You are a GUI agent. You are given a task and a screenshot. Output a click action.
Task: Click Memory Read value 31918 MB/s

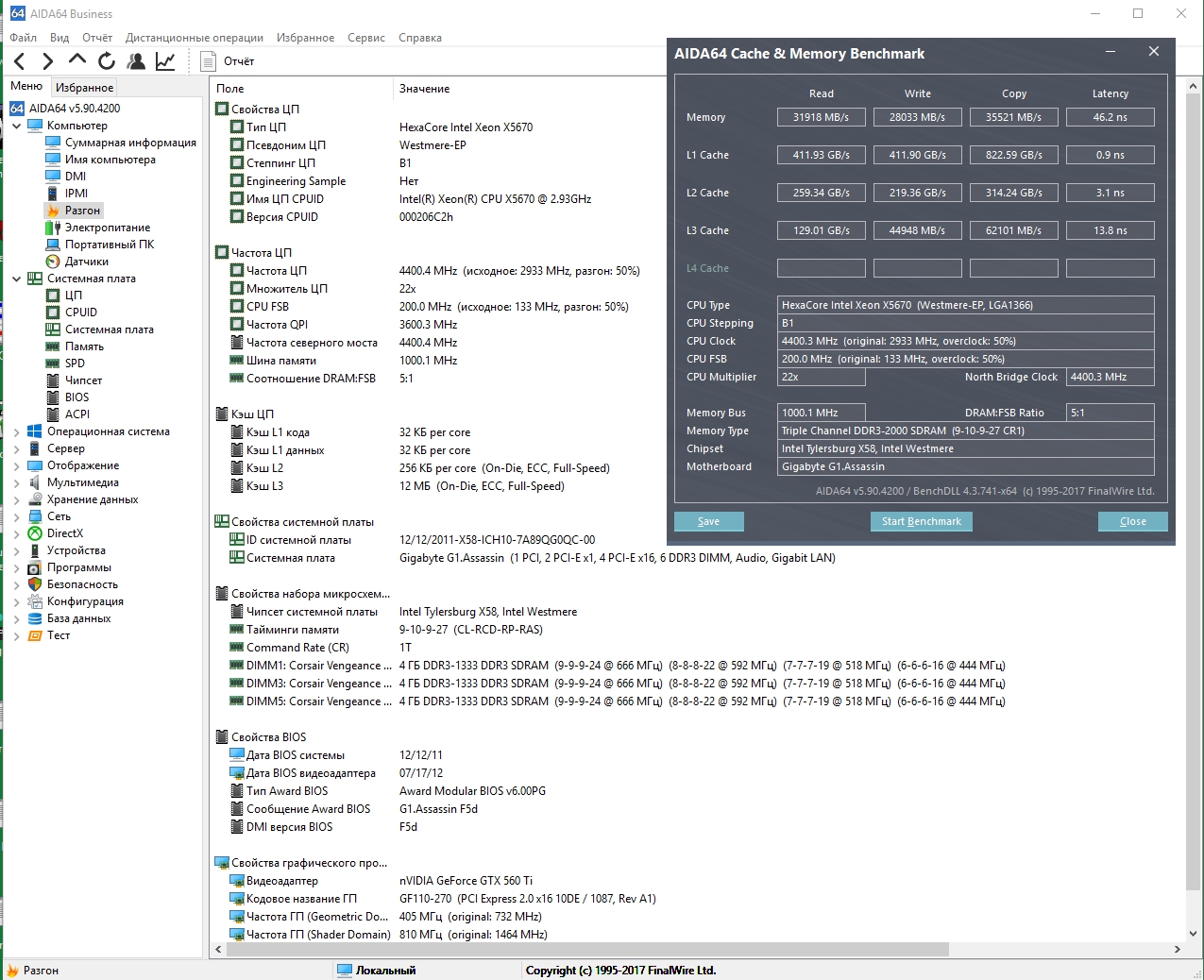click(x=821, y=117)
